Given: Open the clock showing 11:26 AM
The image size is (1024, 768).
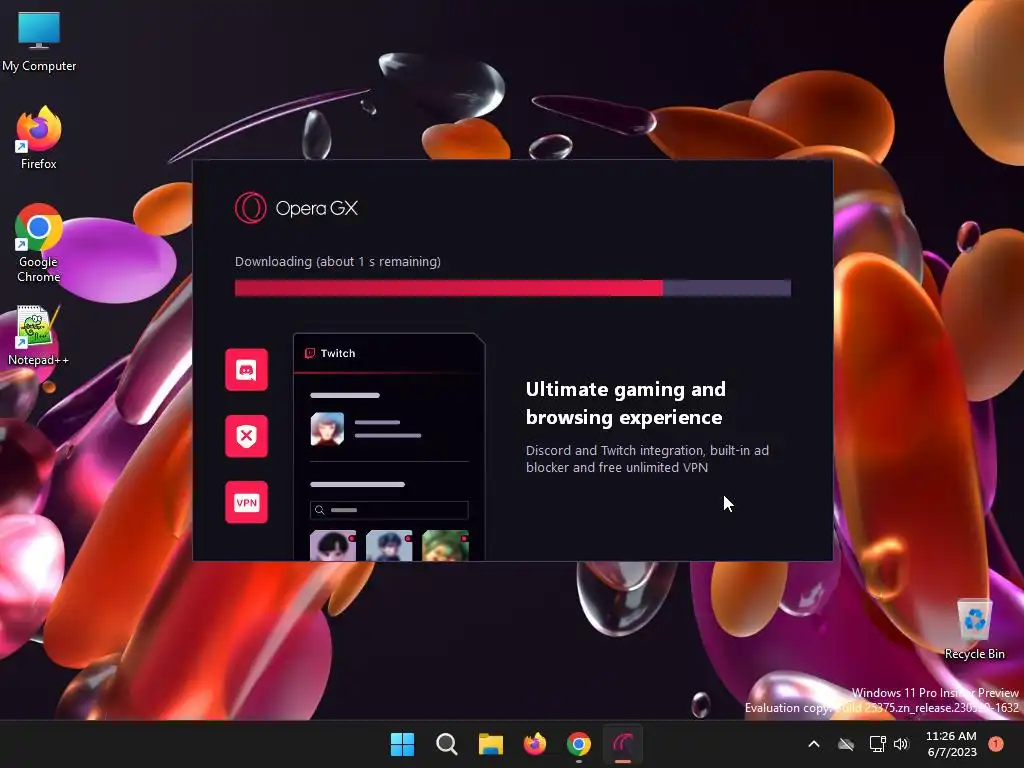Looking at the screenshot, I should [x=951, y=744].
